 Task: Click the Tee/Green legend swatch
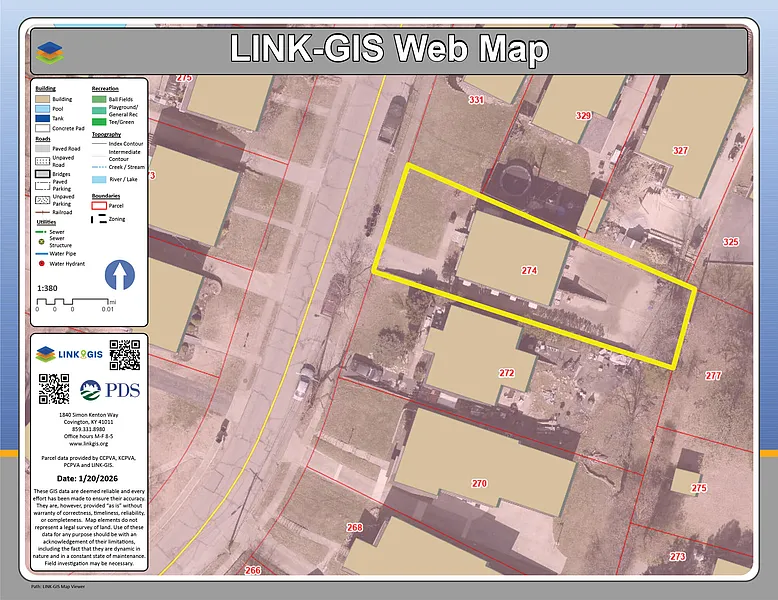tap(99, 122)
